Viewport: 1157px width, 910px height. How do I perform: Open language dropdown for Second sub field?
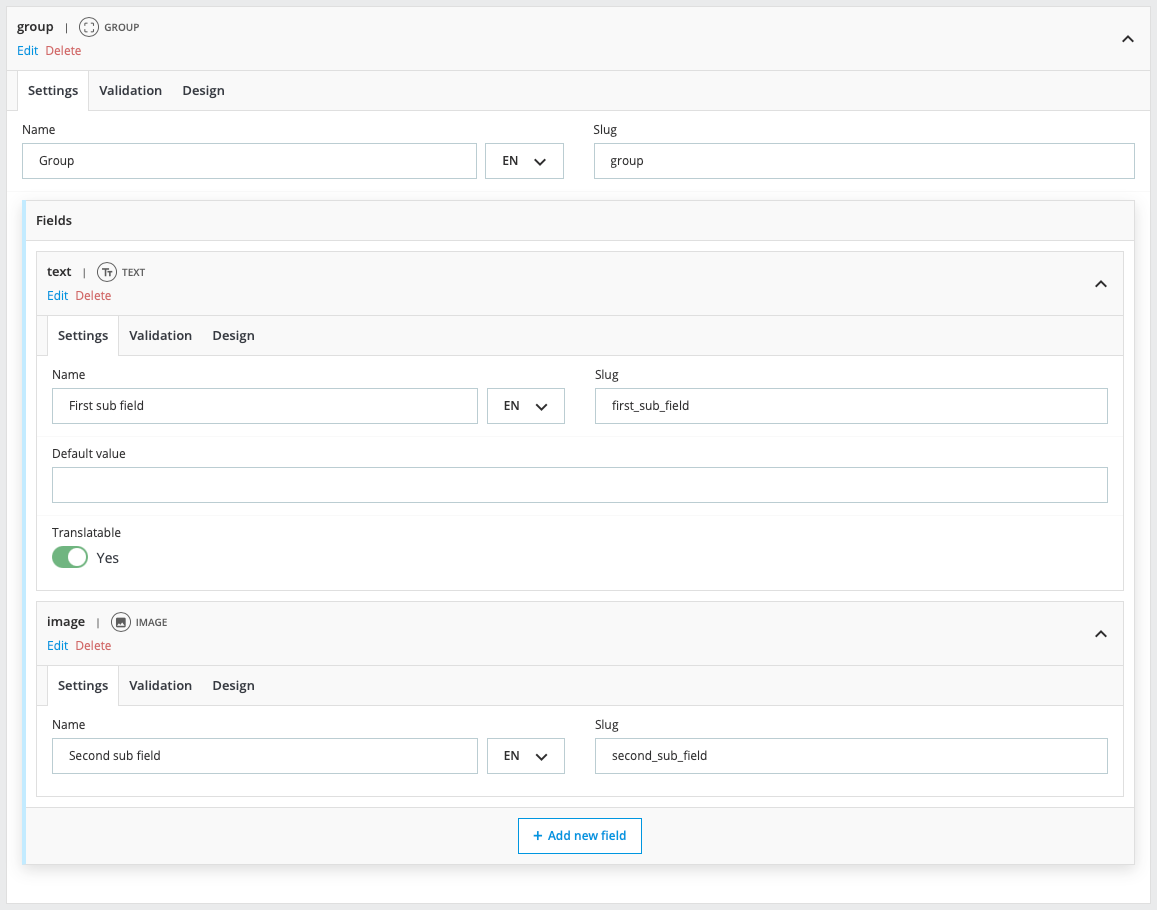tap(525, 756)
